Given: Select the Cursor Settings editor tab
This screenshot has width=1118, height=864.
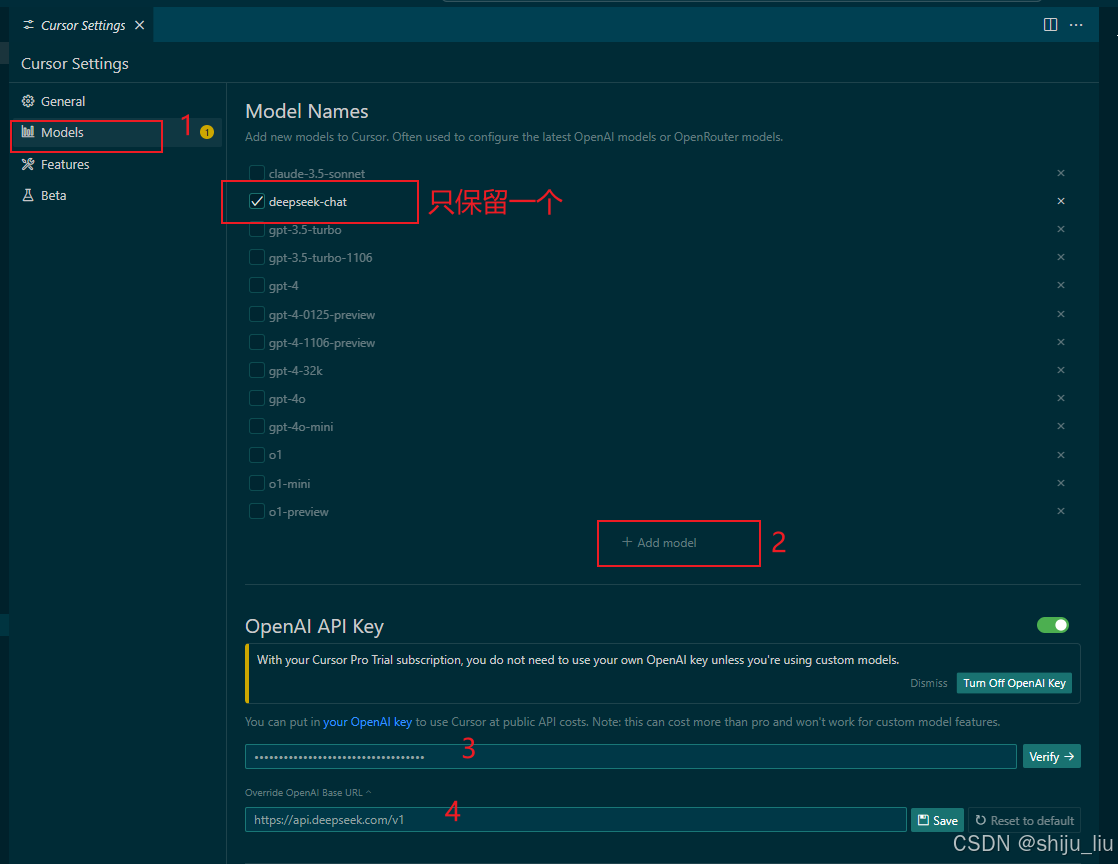Looking at the screenshot, I should [83, 25].
